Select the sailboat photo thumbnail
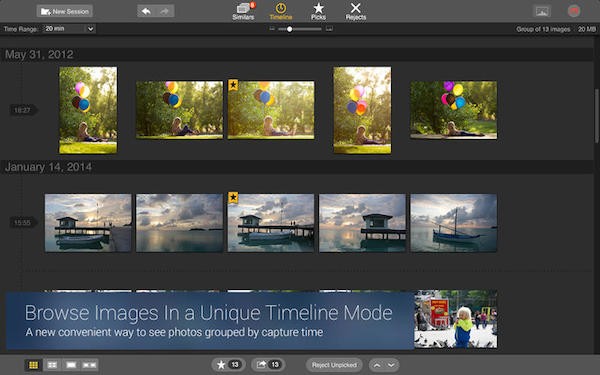The image size is (600, 375). click(454, 223)
